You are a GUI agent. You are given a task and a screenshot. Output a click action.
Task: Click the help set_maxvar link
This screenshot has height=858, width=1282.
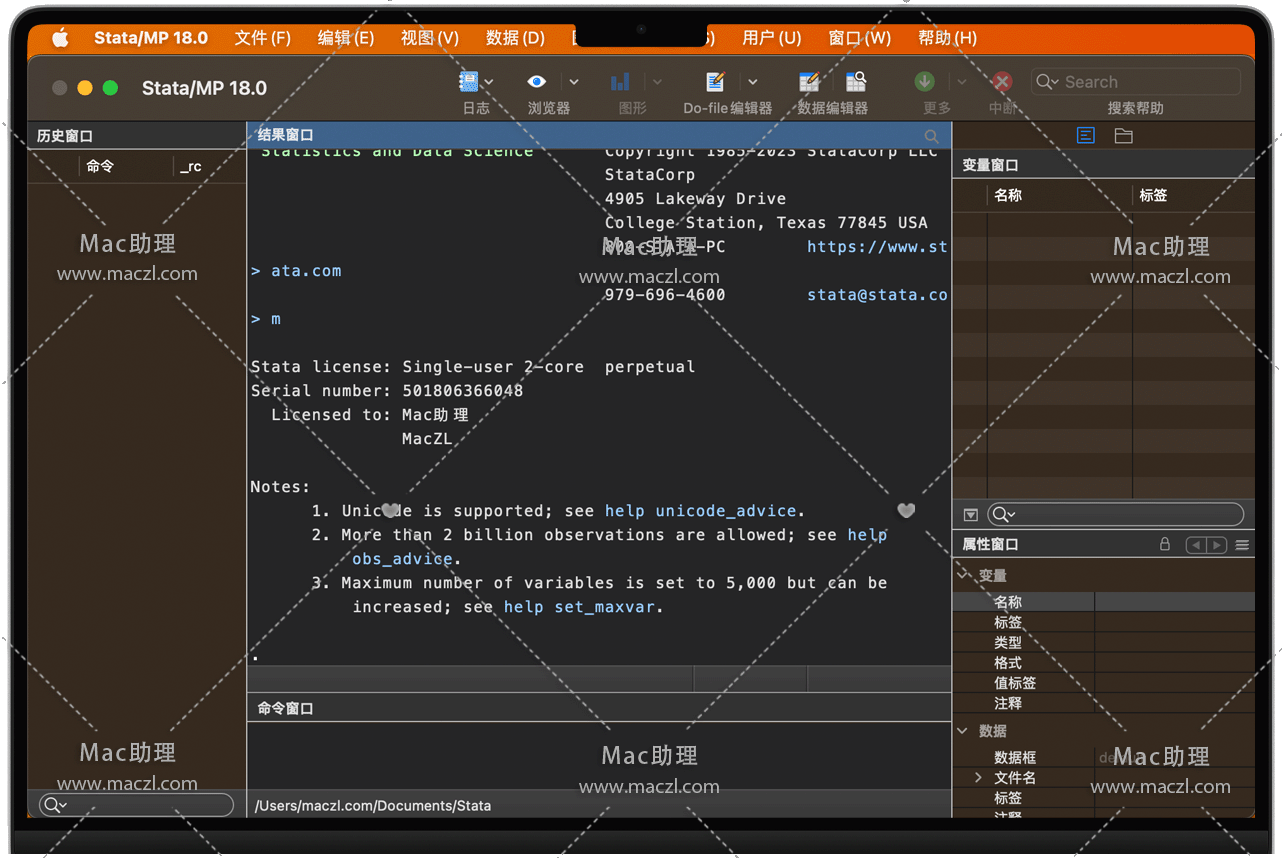point(581,607)
